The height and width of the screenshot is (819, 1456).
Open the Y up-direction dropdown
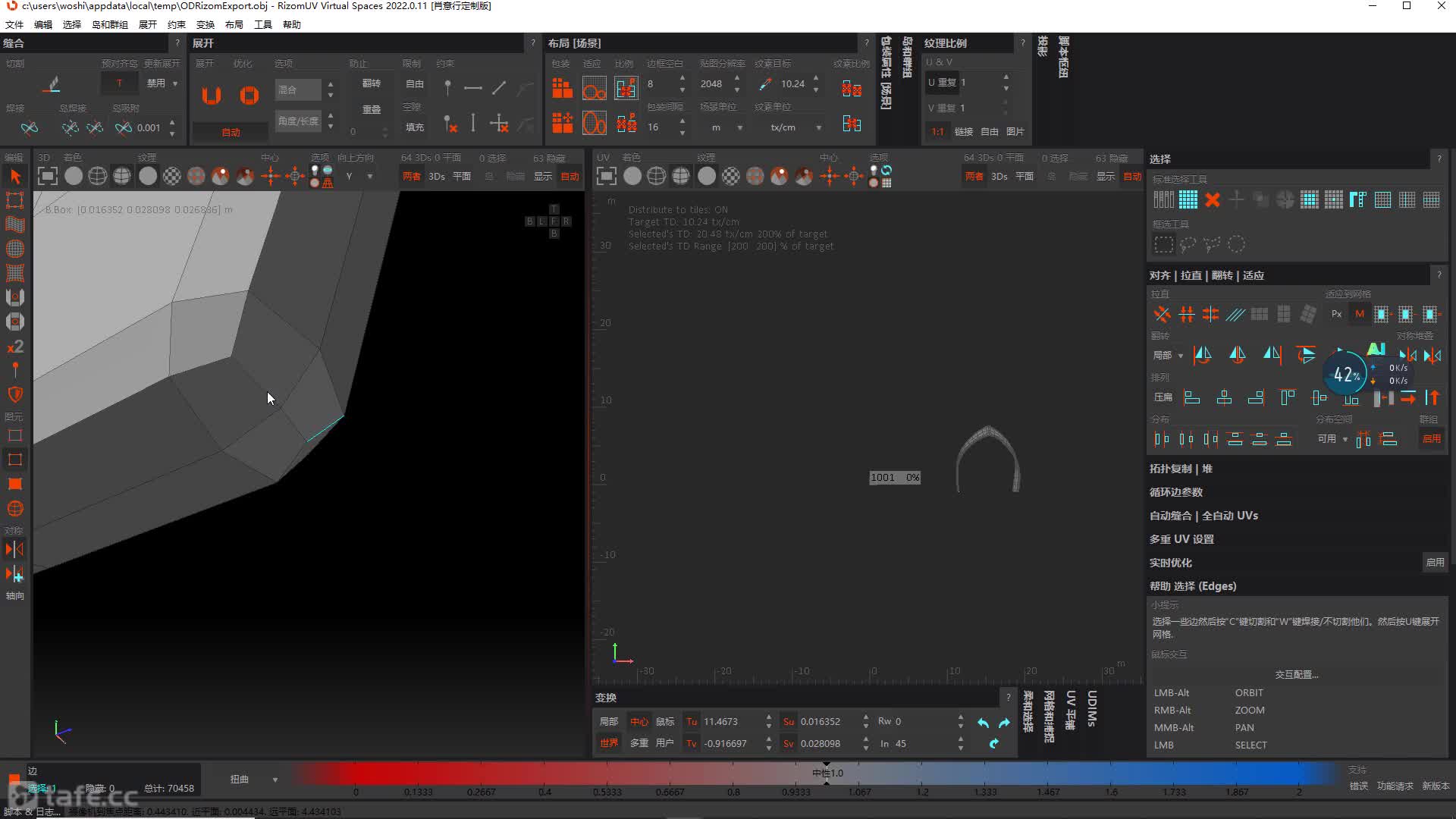(x=359, y=176)
